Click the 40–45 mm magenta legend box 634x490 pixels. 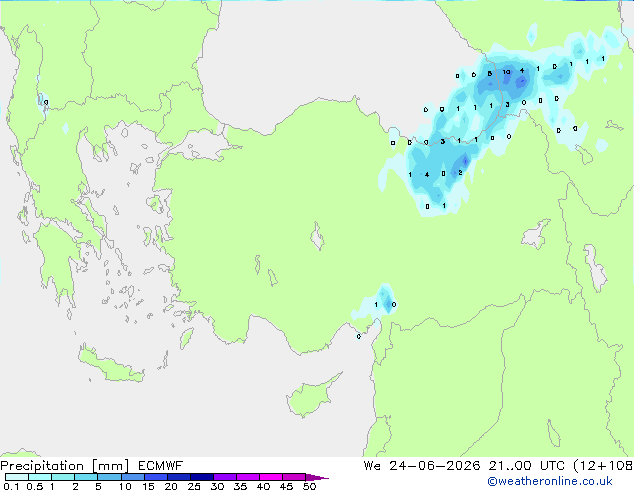click(271, 477)
